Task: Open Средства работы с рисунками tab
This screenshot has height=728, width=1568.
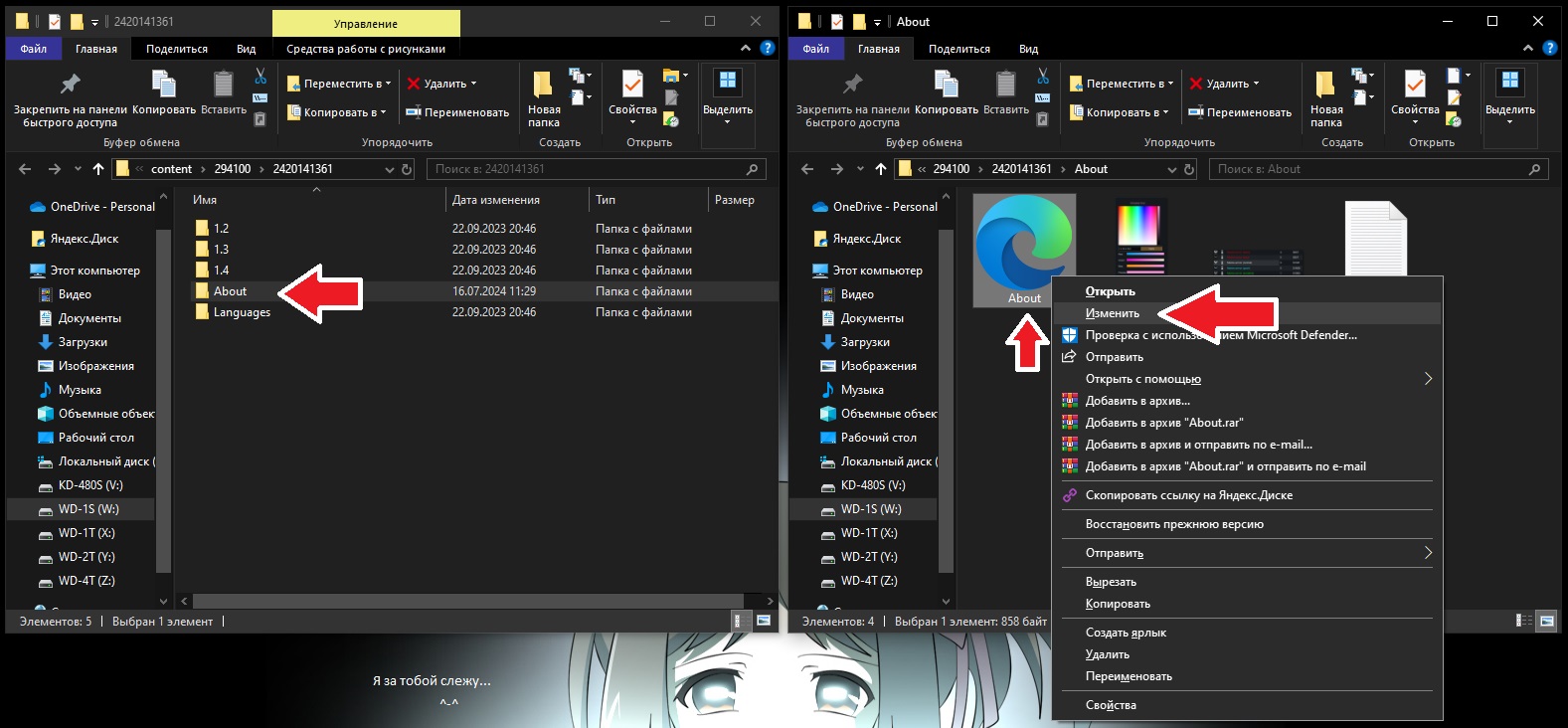Action: point(366,49)
